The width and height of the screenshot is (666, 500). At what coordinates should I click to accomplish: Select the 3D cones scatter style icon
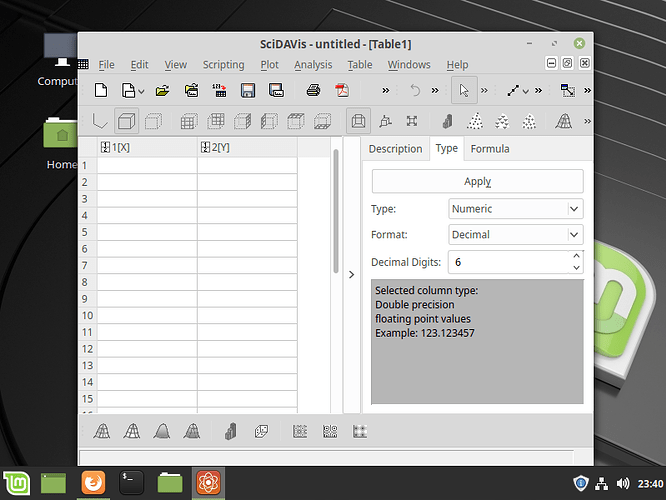pos(502,121)
